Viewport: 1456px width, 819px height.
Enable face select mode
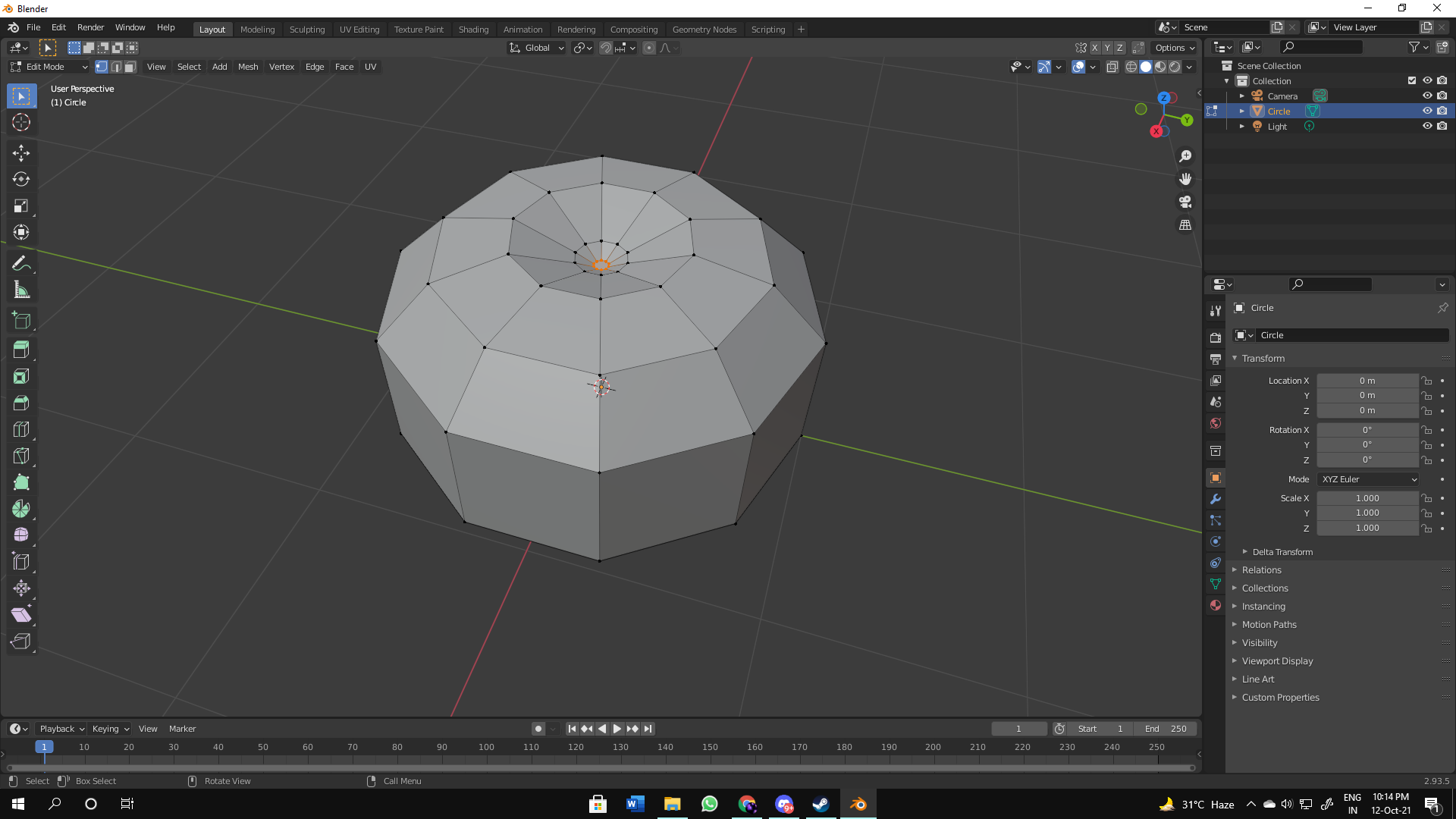coord(130,67)
